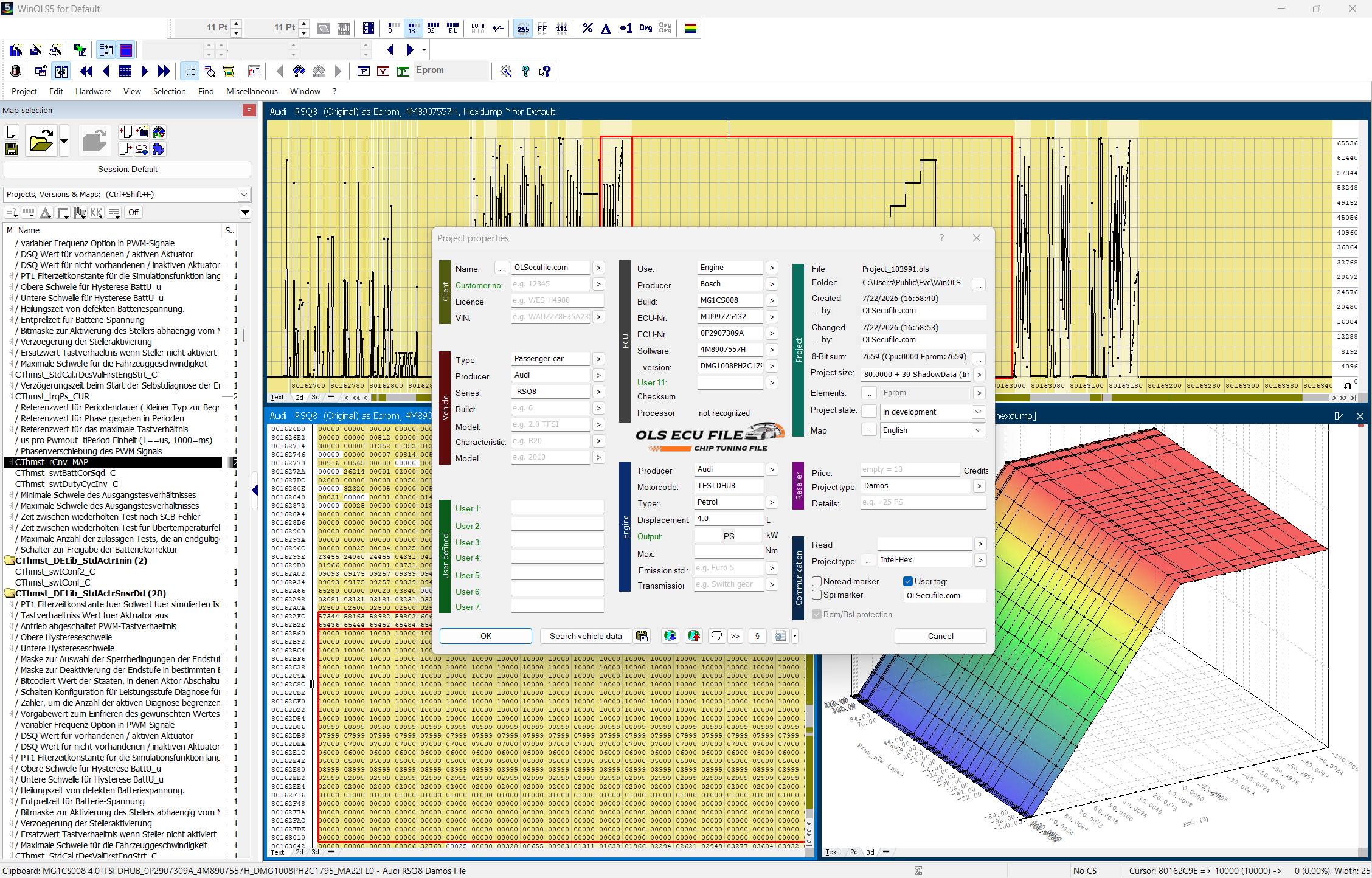Select 32-bit display mode in toolbar
Viewport: 1372px width, 878px height.
(x=432, y=28)
